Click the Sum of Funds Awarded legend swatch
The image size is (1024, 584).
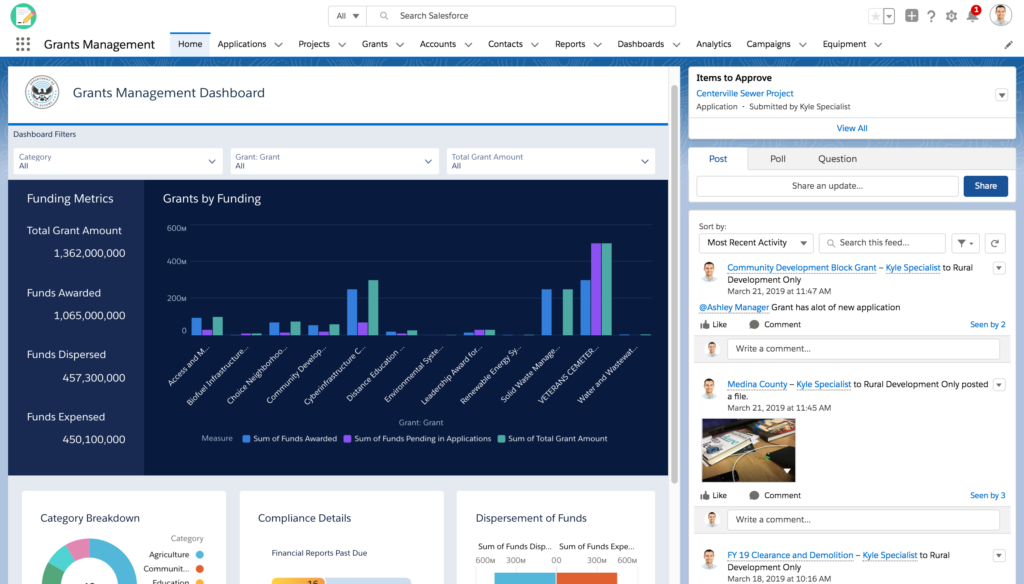point(246,439)
